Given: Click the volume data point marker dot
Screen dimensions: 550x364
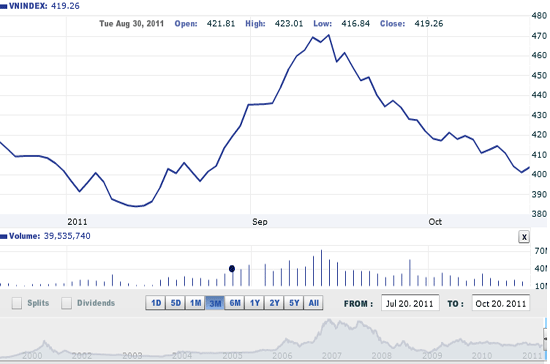Looking at the screenshot, I should coord(232,269).
